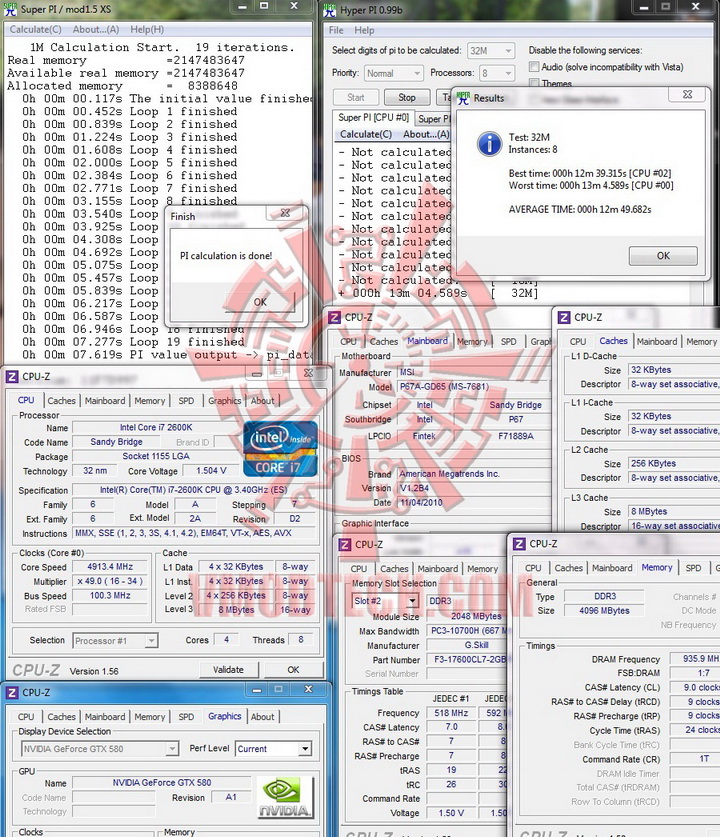Viewport: 720px width, 837px height.
Task: Open the Priority Normal dropdown
Action: click(x=394, y=73)
